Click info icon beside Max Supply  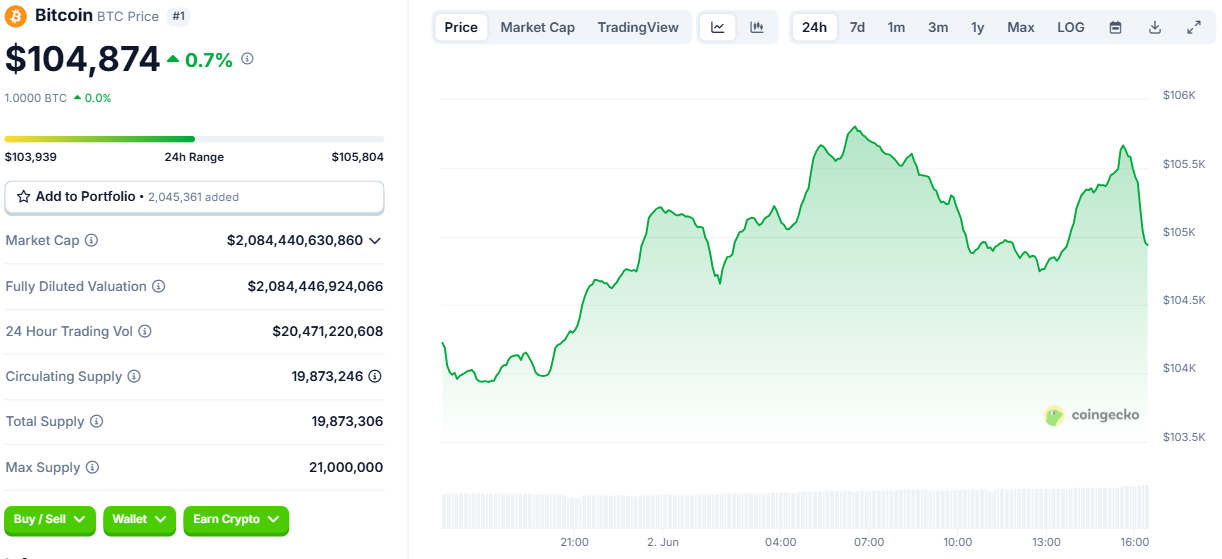(92, 467)
